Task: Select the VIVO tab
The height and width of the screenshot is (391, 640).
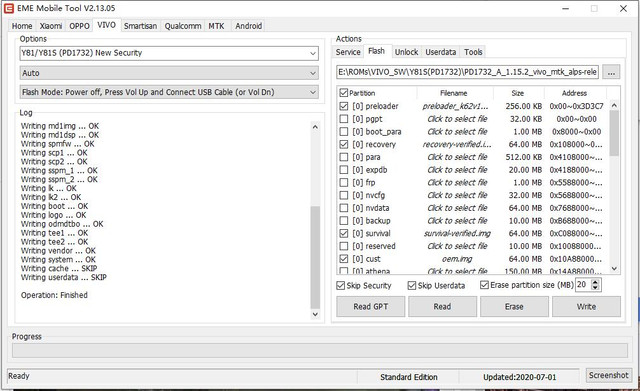Action: point(107,25)
